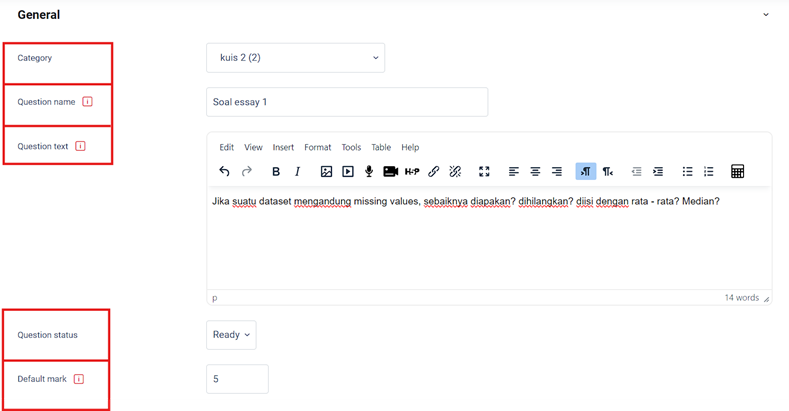Undo the last edit in the editor
The width and height of the screenshot is (789, 411).
pos(224,172)
